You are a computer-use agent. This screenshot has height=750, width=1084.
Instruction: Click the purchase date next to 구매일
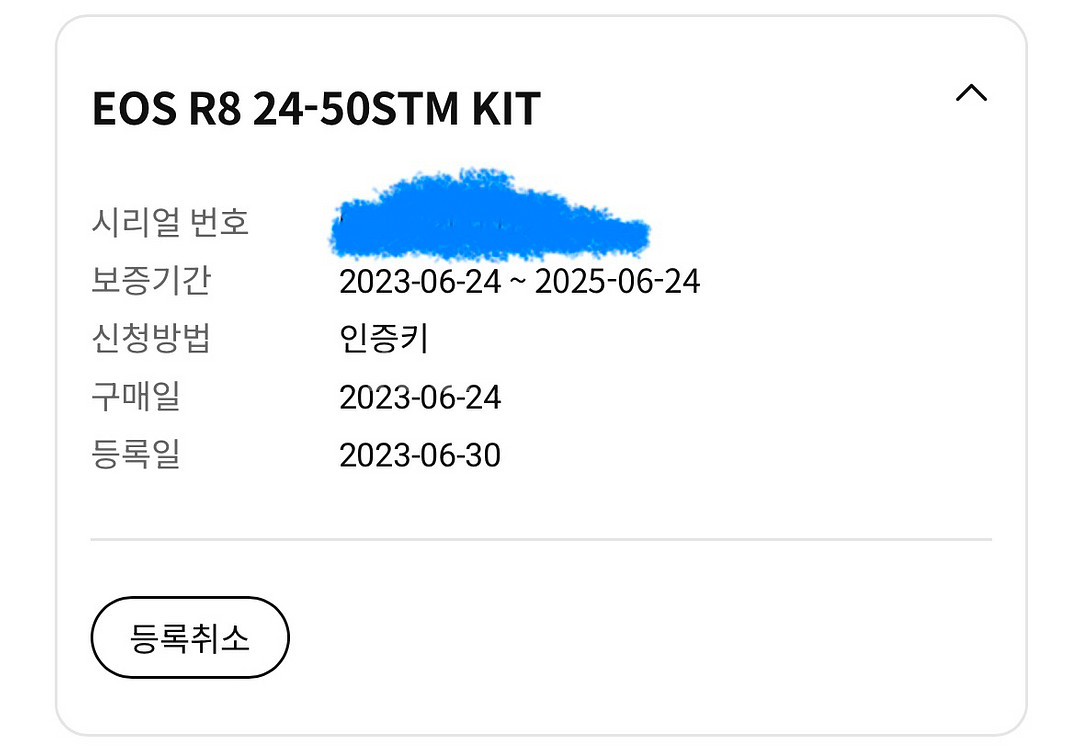coord(420,398)
